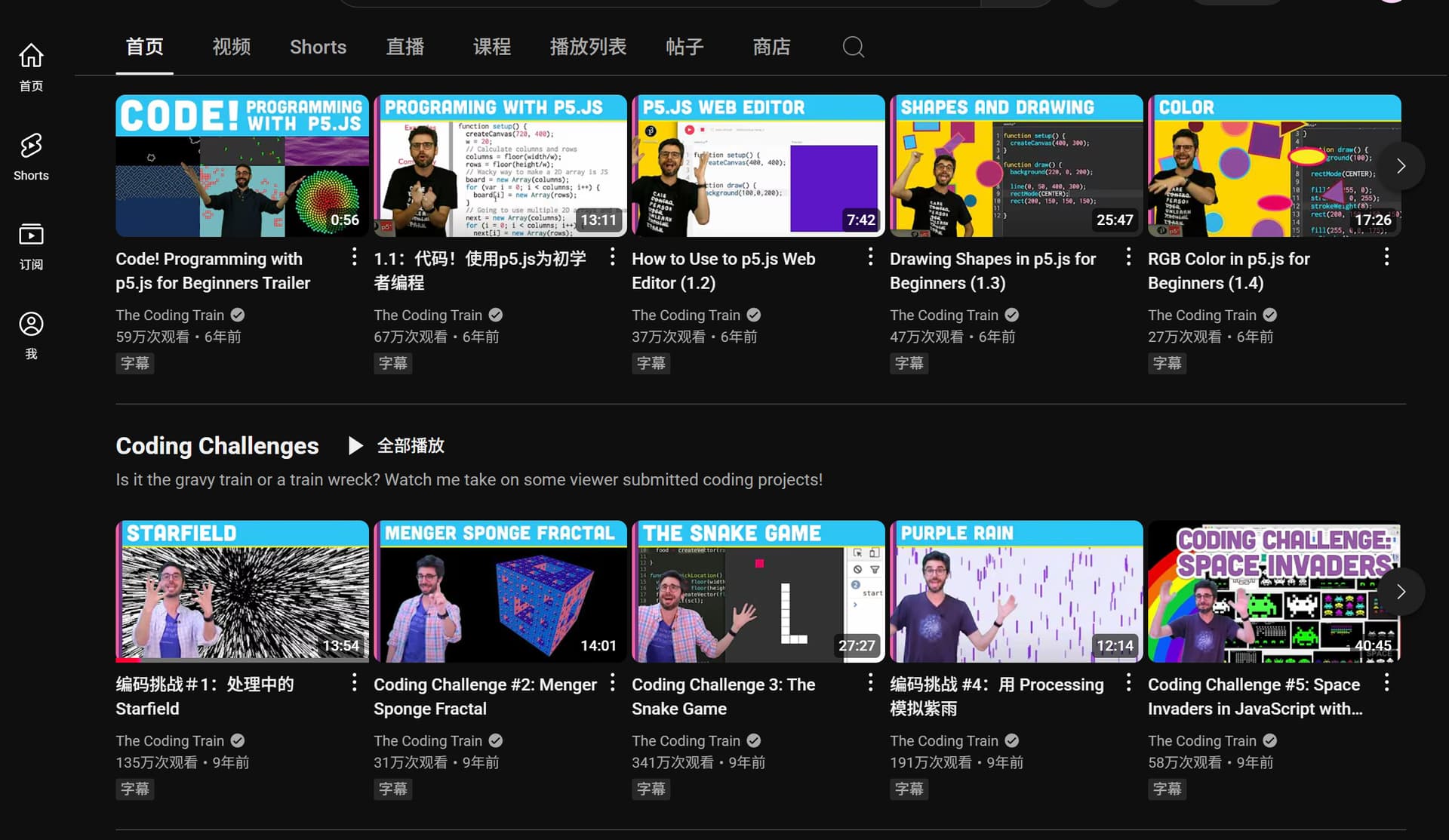Switch to the 播放列表 tab
1449x840 pixels.
pos(588,47)
